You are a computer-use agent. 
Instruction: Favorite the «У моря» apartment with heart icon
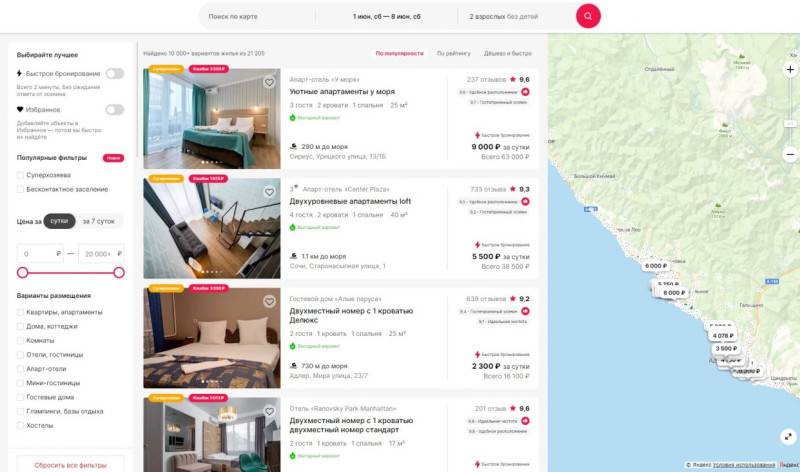point(269,82)
